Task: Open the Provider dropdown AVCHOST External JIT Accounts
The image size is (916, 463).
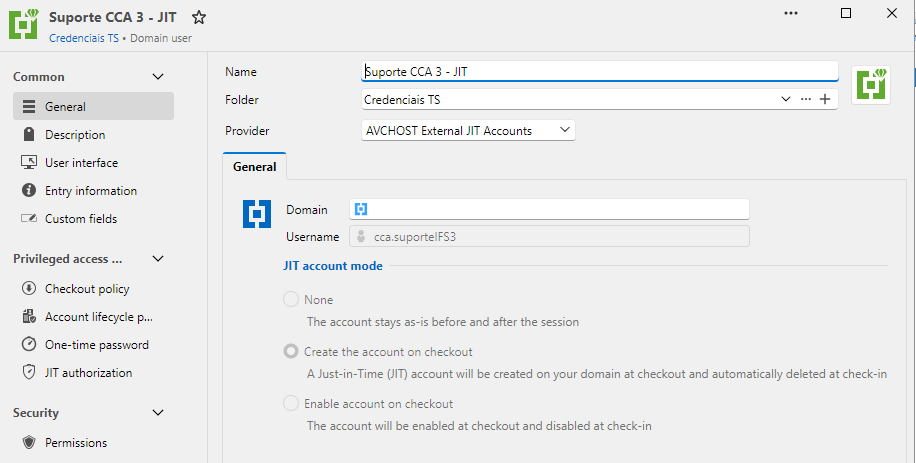Action: click(x=468, y=130)
